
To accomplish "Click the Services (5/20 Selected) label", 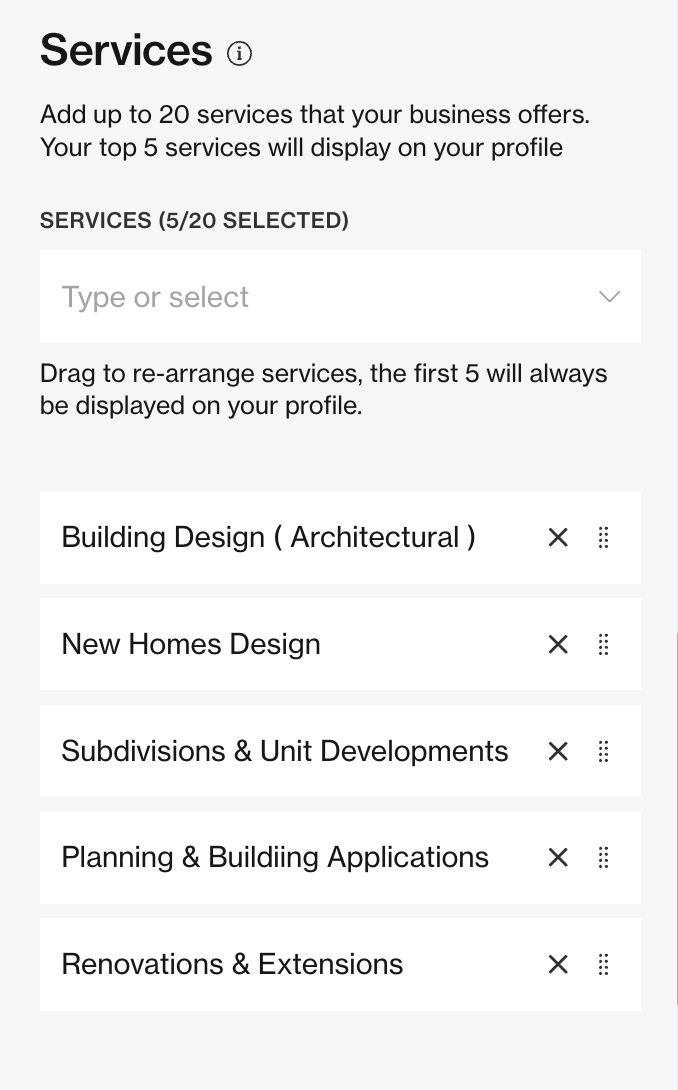I will click(x=194, y=220).
